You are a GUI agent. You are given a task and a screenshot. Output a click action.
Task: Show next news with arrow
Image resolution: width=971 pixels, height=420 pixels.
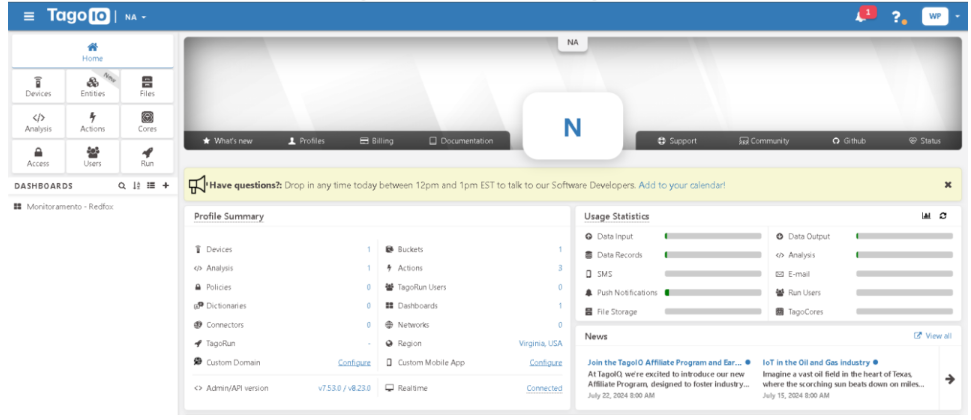950,379
